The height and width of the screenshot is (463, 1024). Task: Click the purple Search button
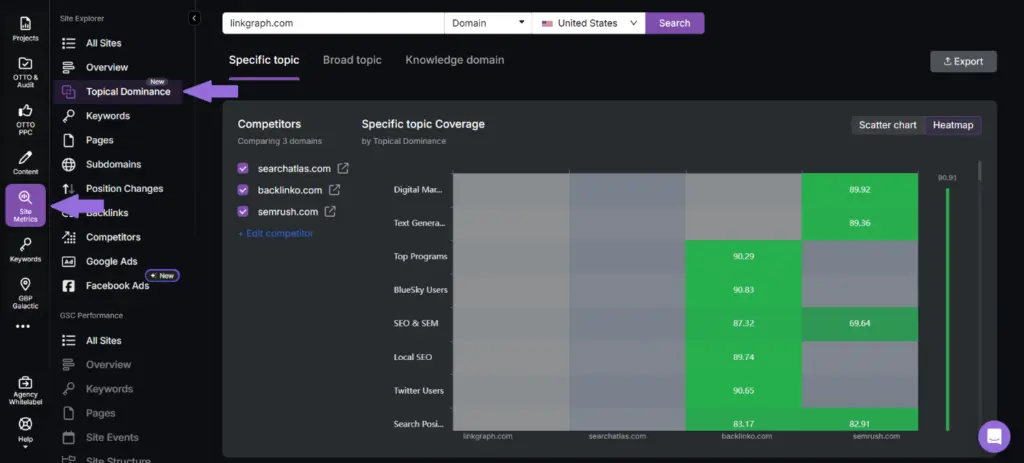click(x=675, y=23)
